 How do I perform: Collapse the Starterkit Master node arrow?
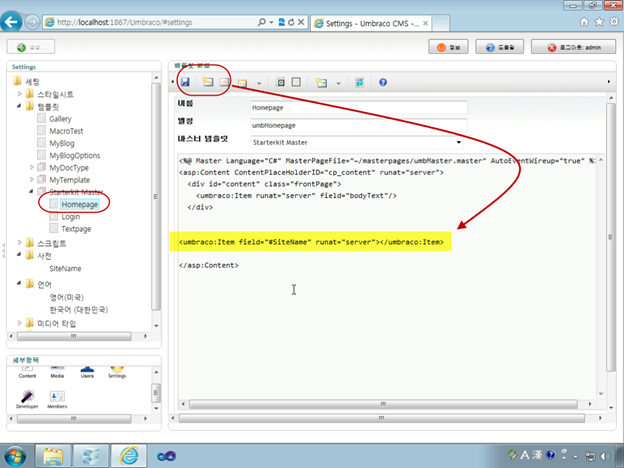(x=31, y=191)
